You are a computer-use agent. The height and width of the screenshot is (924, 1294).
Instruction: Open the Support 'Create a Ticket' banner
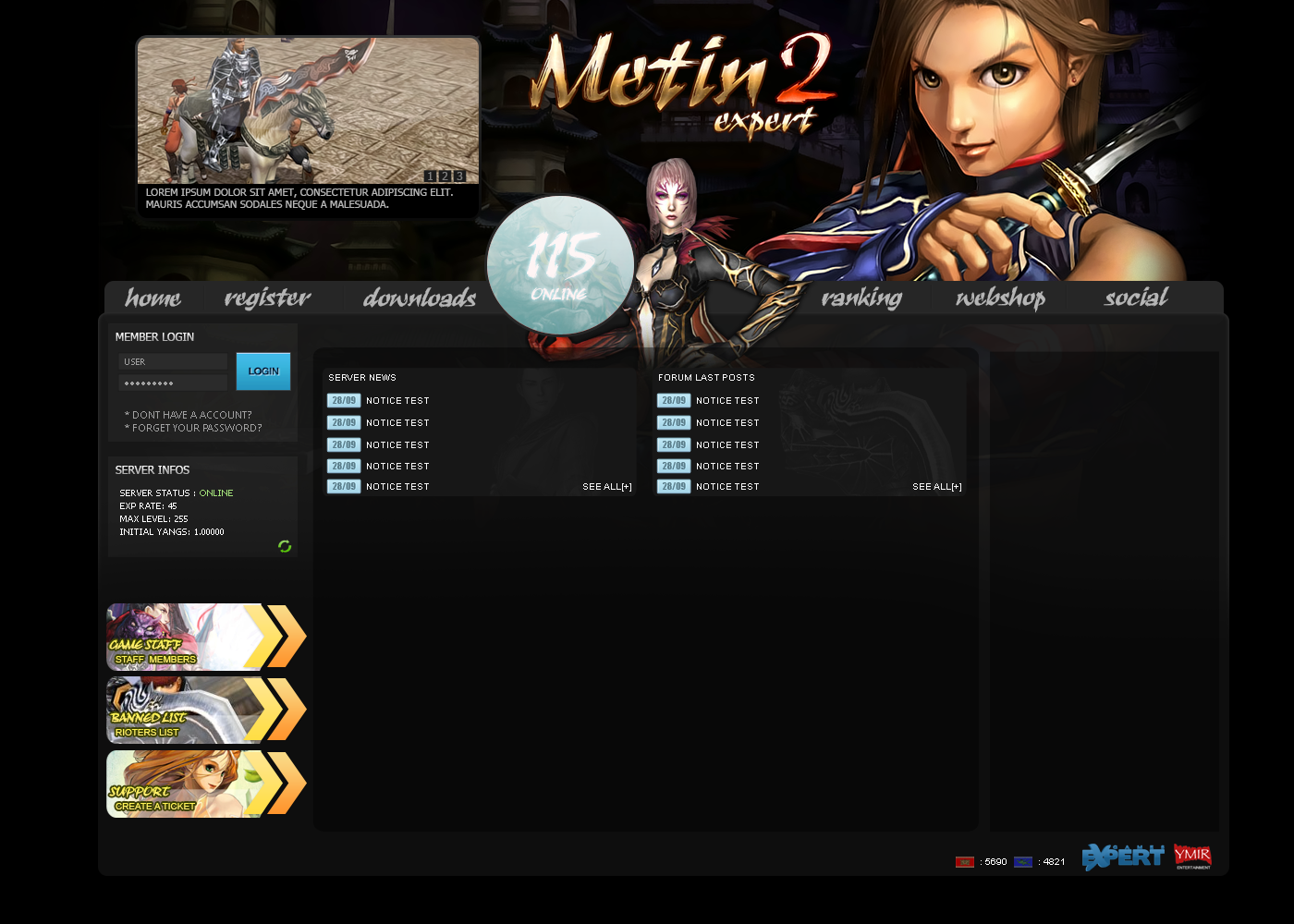click(206, 784)
